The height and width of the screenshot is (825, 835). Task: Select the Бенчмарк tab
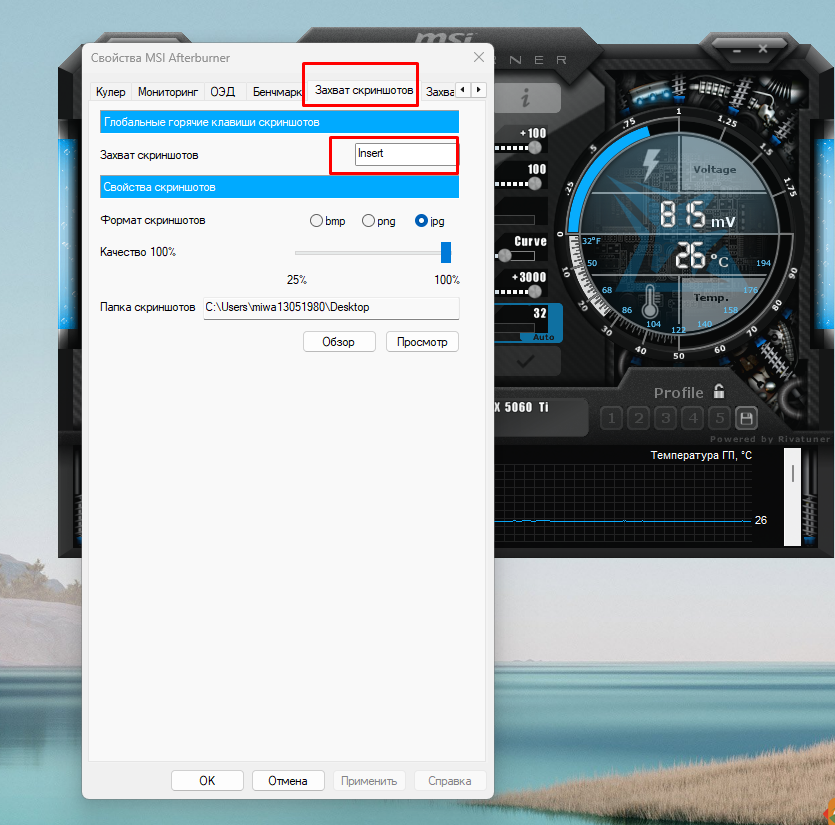pos(276,92)
